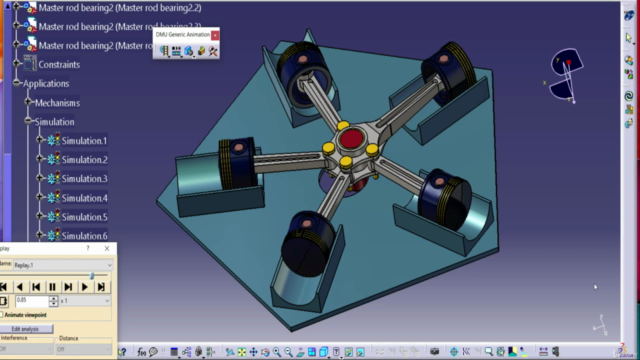The width and height of the screenshot is (640, 360).
Task: Click the Replay dialog help question mark
Action: (x=88, y=248)
